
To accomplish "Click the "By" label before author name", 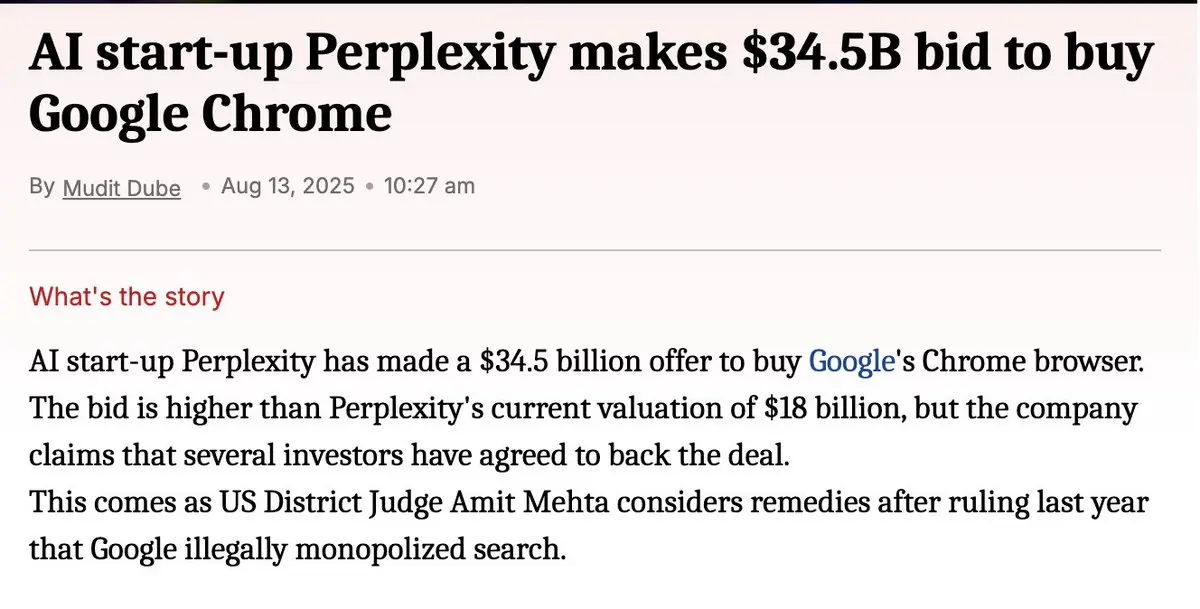I will pyautogui.click(x=42, y=187).
